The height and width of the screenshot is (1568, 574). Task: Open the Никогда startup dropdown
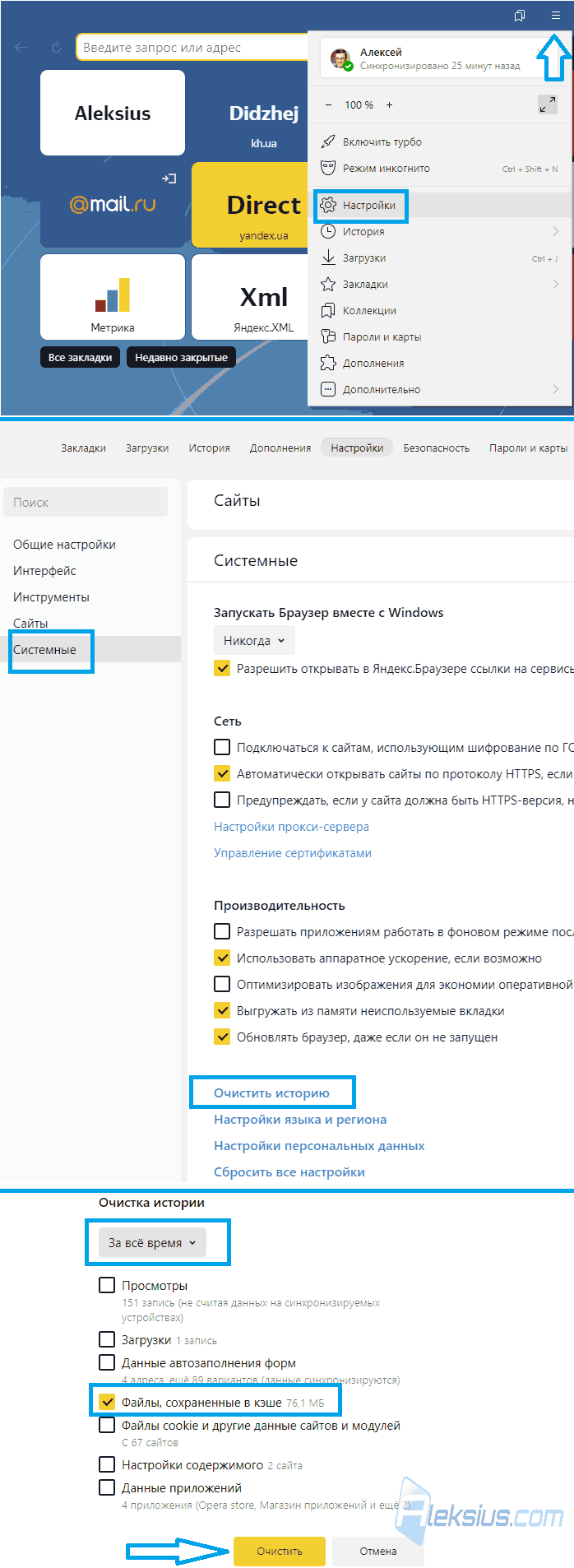click(x=254, y=640)
